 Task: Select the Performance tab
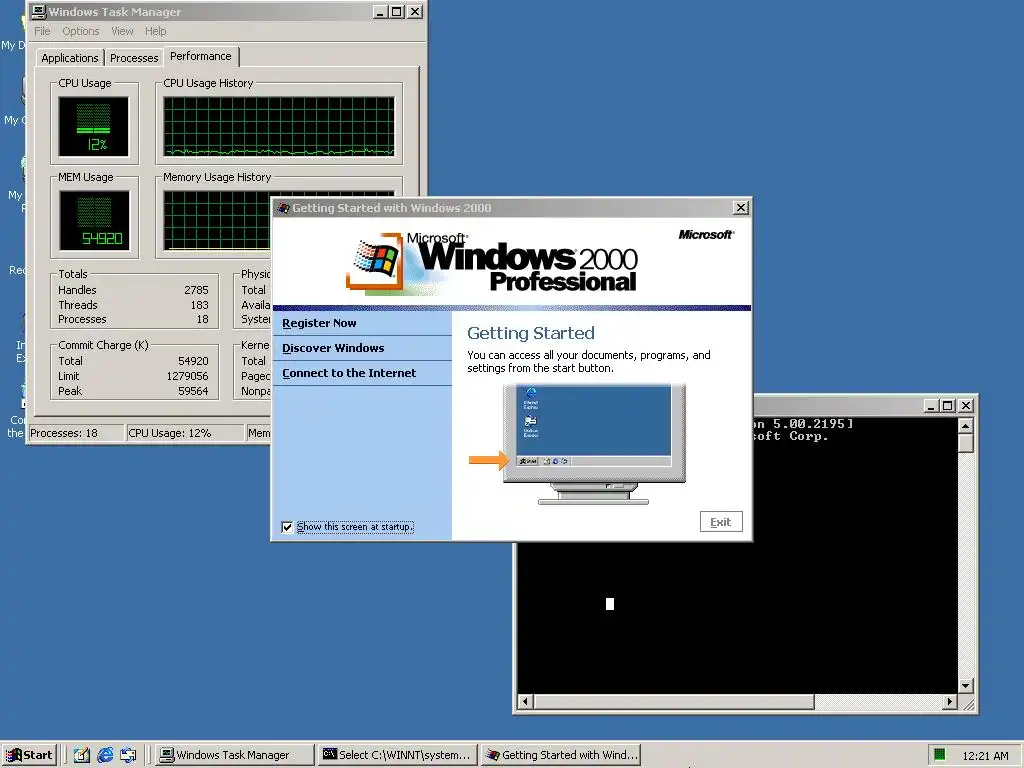pyautogui.click(x=200, y=56)
